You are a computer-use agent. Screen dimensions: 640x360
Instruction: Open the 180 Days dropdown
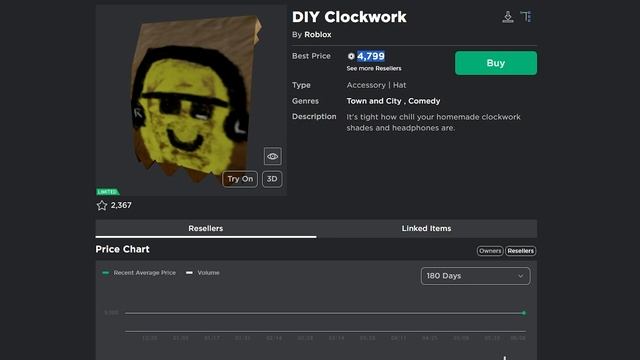476,276
